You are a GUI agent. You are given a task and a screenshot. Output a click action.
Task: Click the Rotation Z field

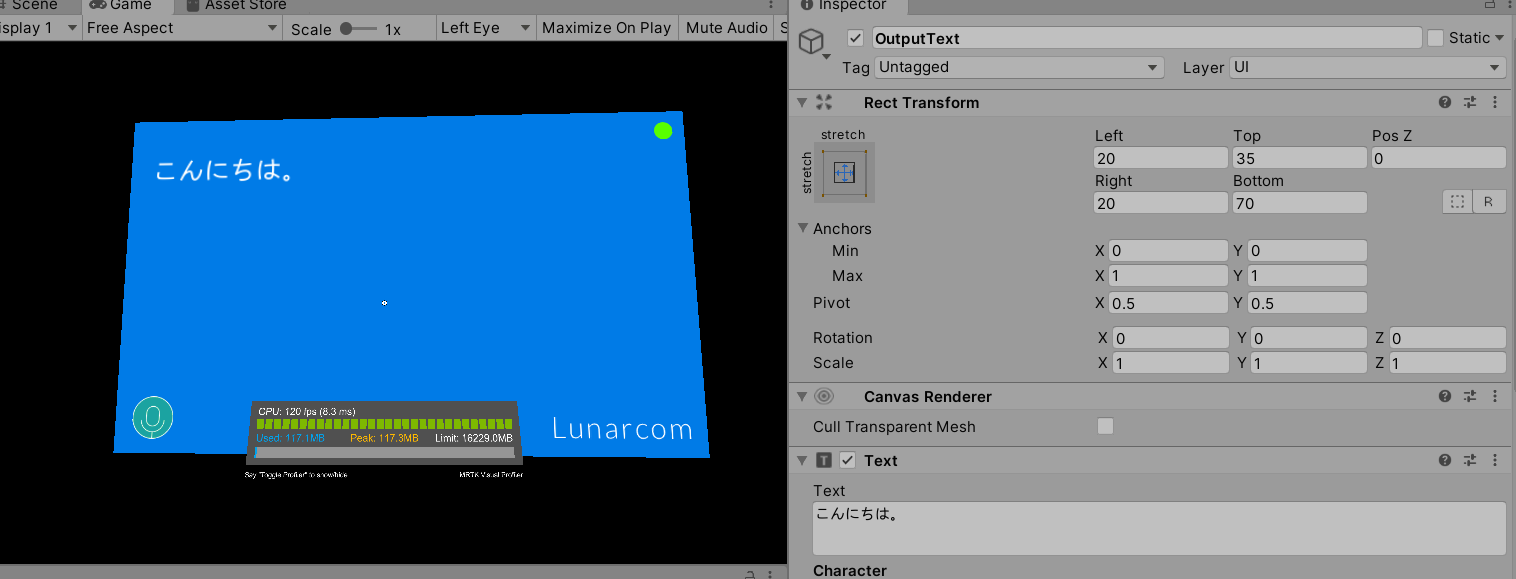(1447, 338)
